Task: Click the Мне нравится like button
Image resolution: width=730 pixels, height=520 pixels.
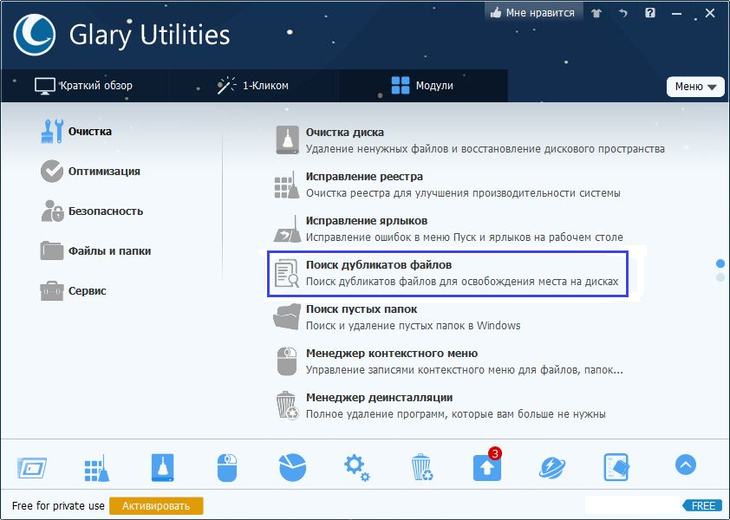Action: coord(531,13)
